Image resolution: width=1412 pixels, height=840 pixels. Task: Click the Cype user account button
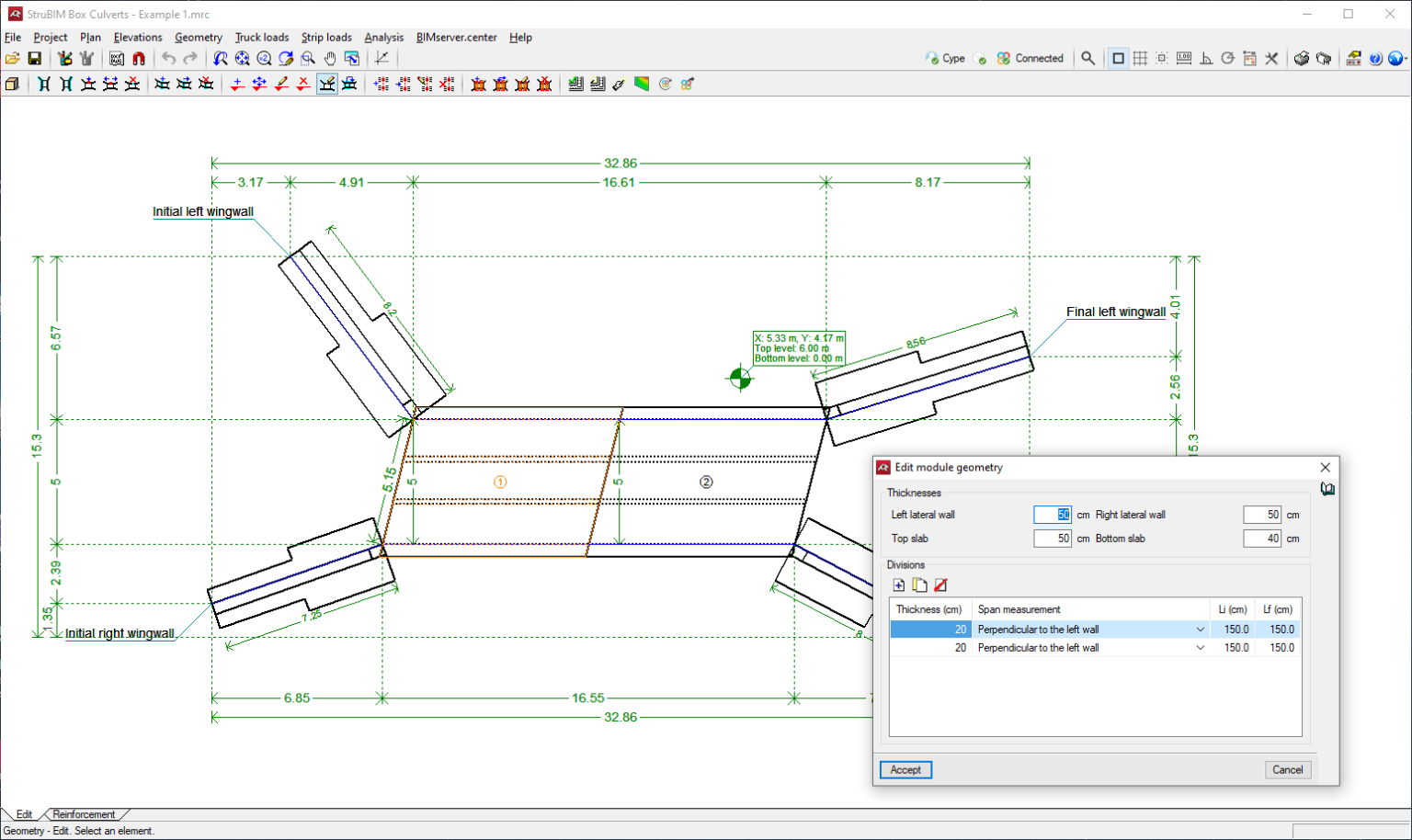[x=945, y=58]
